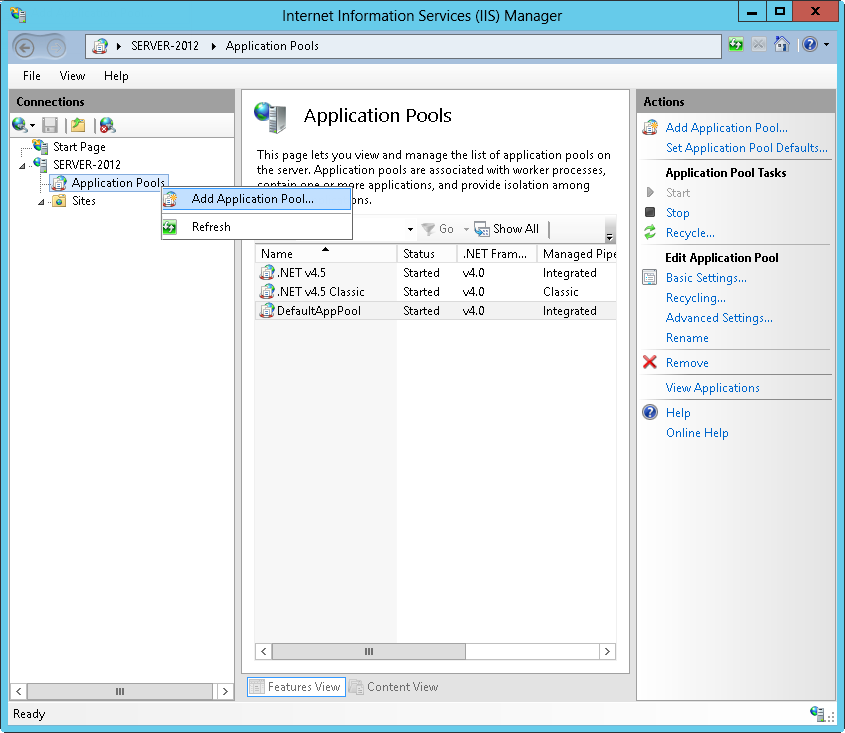Open the dropdown arrow next to Go
Viewport: 845px width, 733px height.
[466, 229]
